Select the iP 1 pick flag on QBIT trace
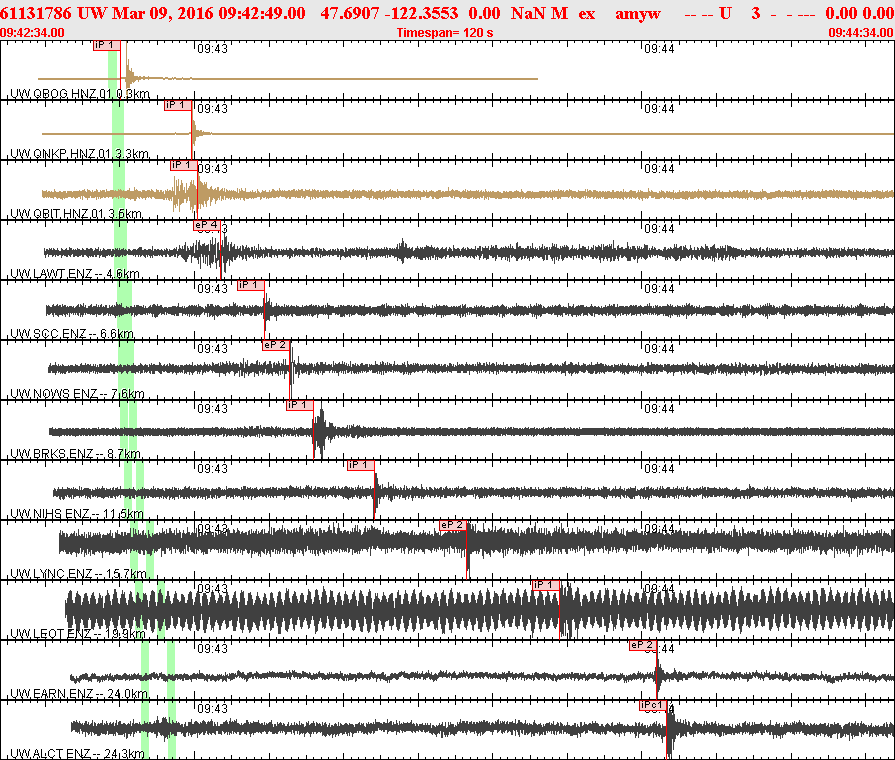 coord(184,165)
